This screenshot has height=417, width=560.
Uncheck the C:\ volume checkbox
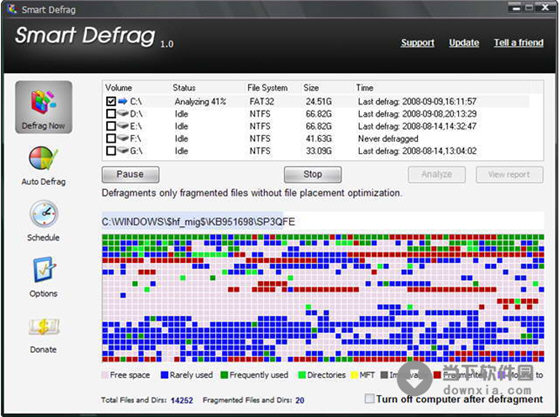click(111, 101)
